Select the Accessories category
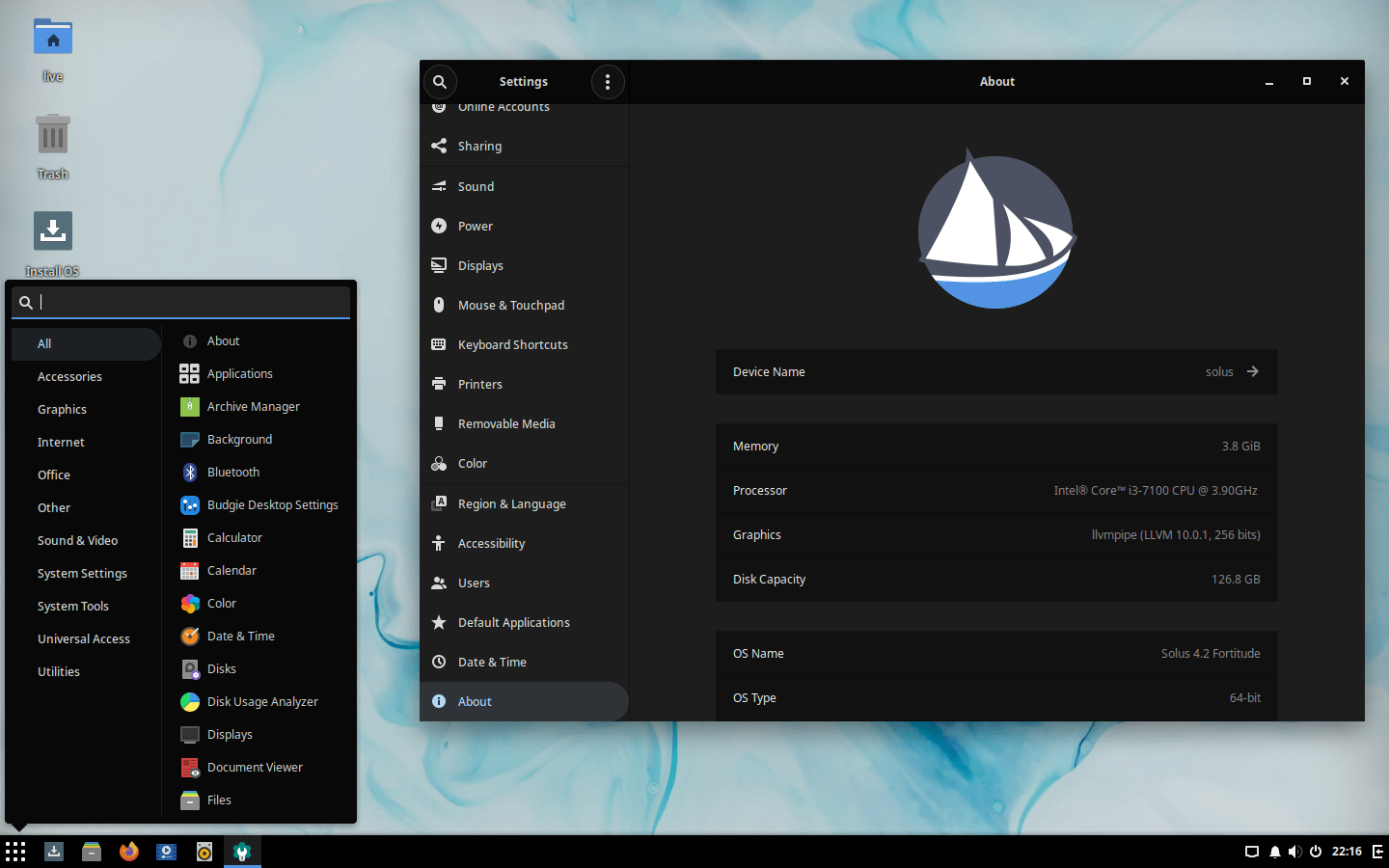 [x=86, y=377]
